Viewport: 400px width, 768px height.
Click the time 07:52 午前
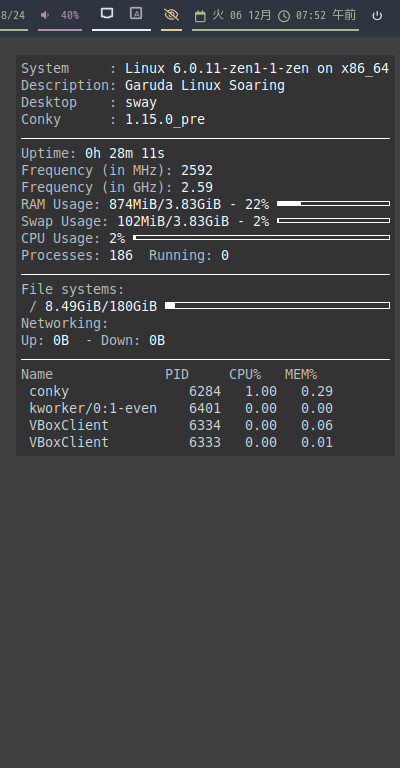(326, 15)
